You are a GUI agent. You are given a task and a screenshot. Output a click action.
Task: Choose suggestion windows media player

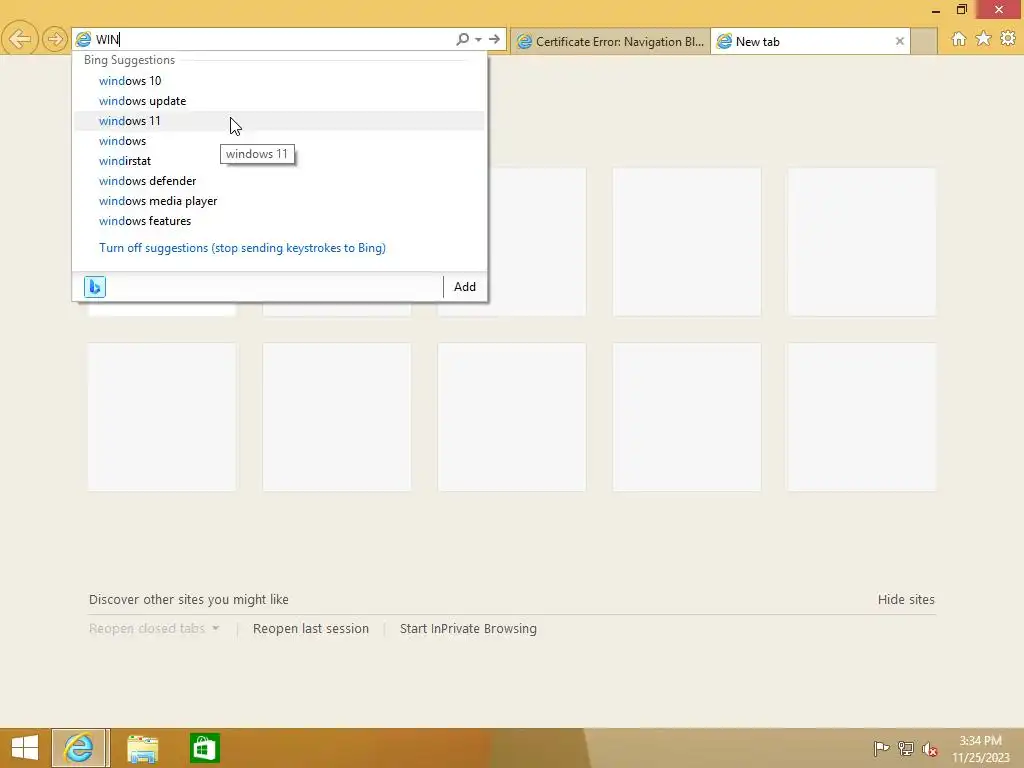279,200
